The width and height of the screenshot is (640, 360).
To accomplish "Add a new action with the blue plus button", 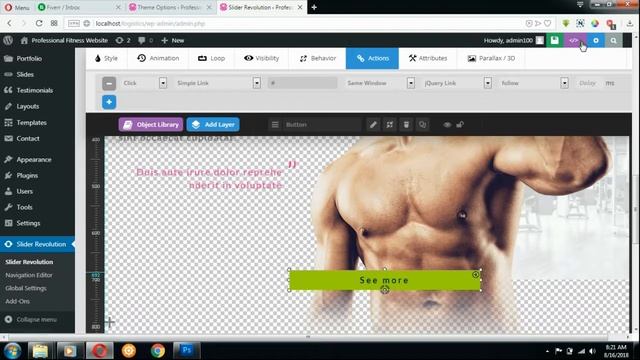I will pos(109,102).
